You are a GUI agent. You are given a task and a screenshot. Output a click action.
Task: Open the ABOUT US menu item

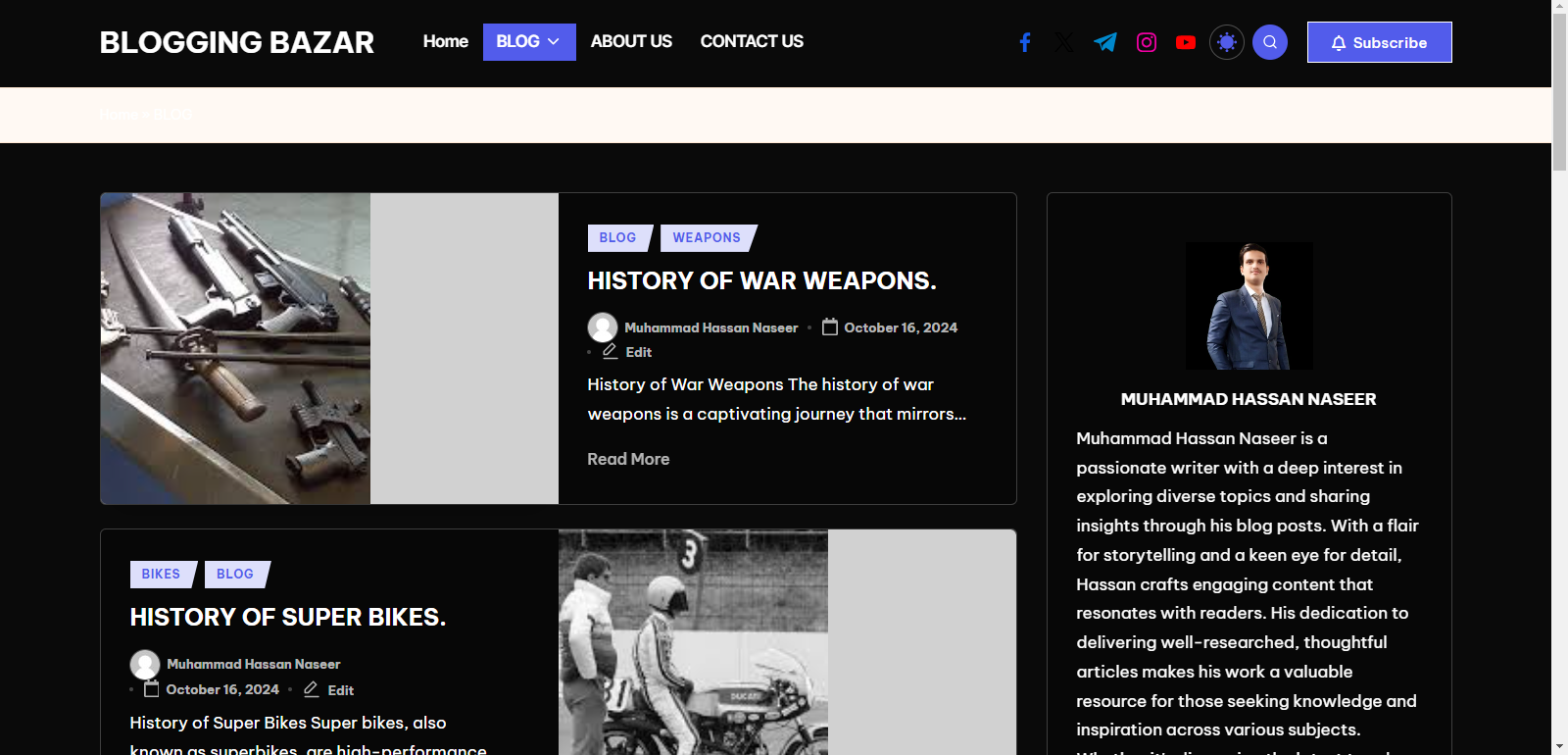[631, 41]
